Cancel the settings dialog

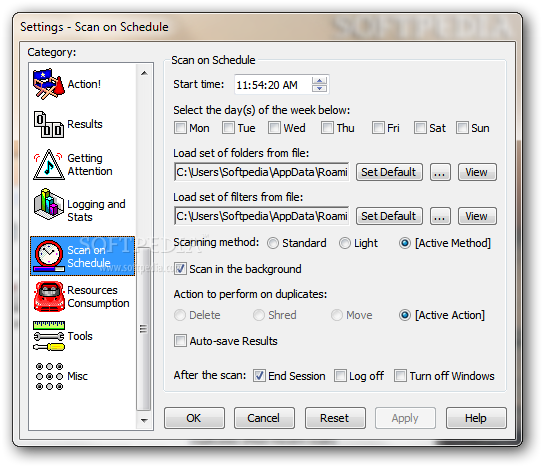click(264, 418)
